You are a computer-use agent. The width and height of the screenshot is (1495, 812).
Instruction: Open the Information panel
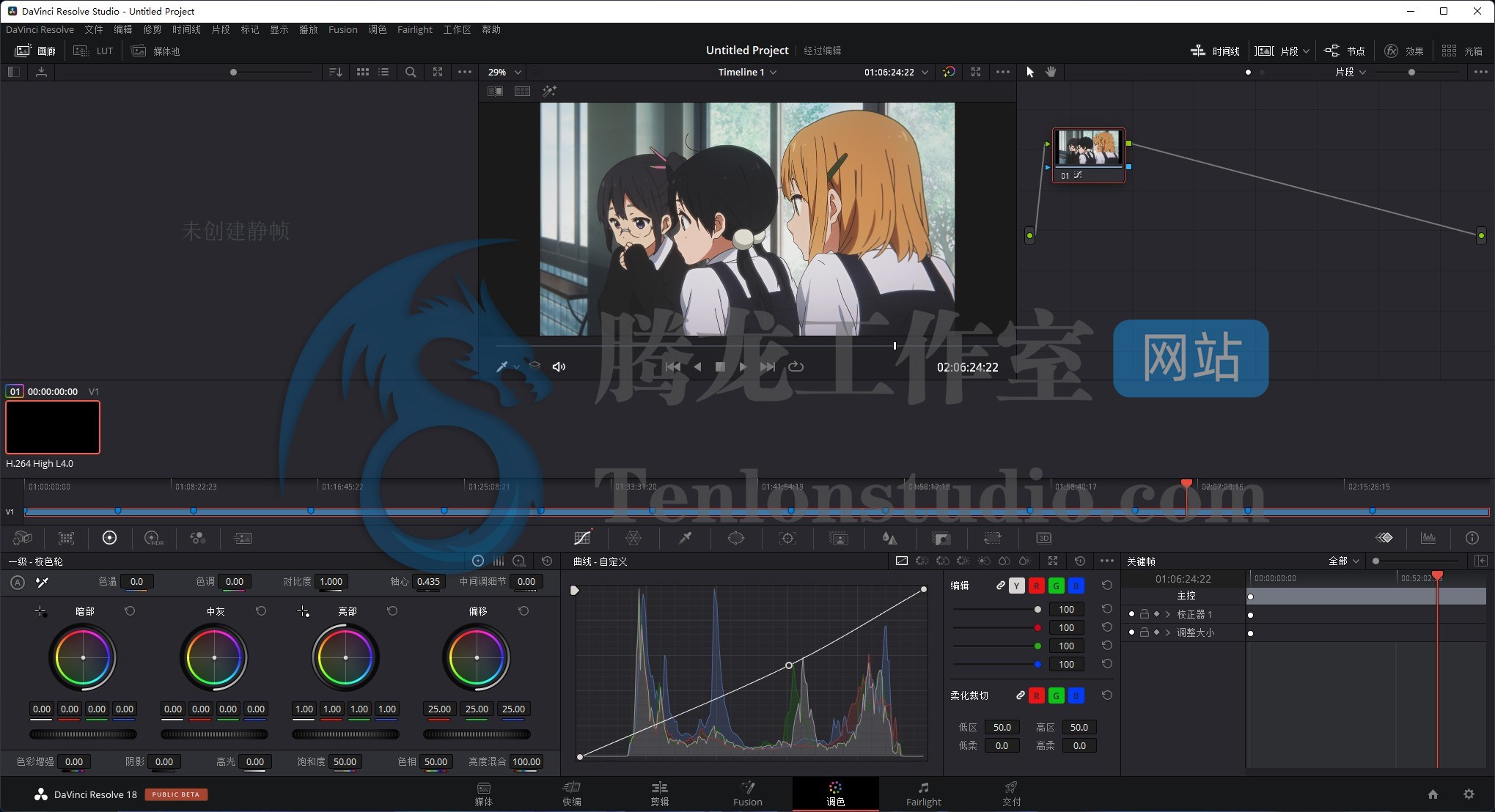point(1472,538)
